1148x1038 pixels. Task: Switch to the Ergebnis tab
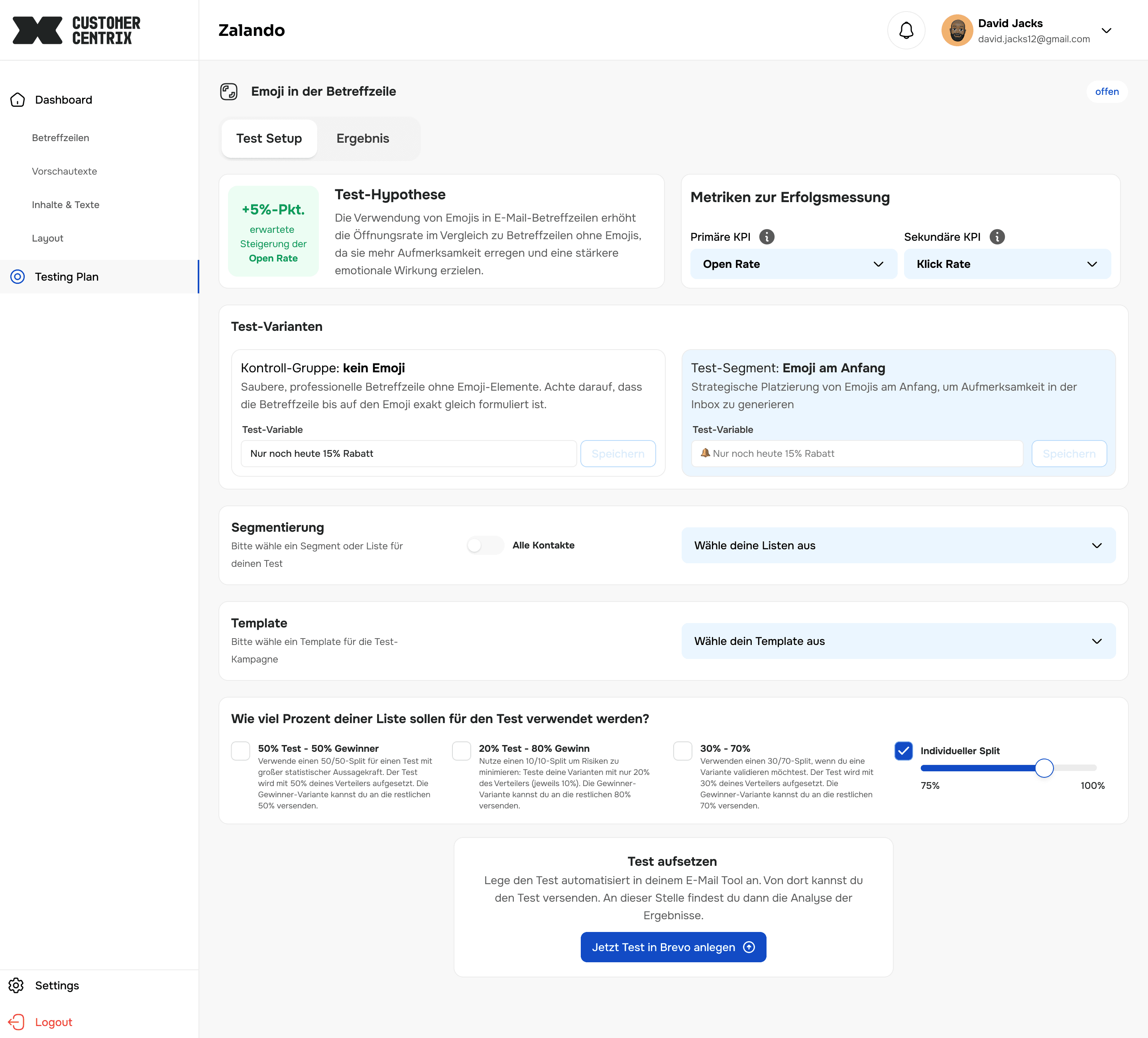(x=363, y=138)
